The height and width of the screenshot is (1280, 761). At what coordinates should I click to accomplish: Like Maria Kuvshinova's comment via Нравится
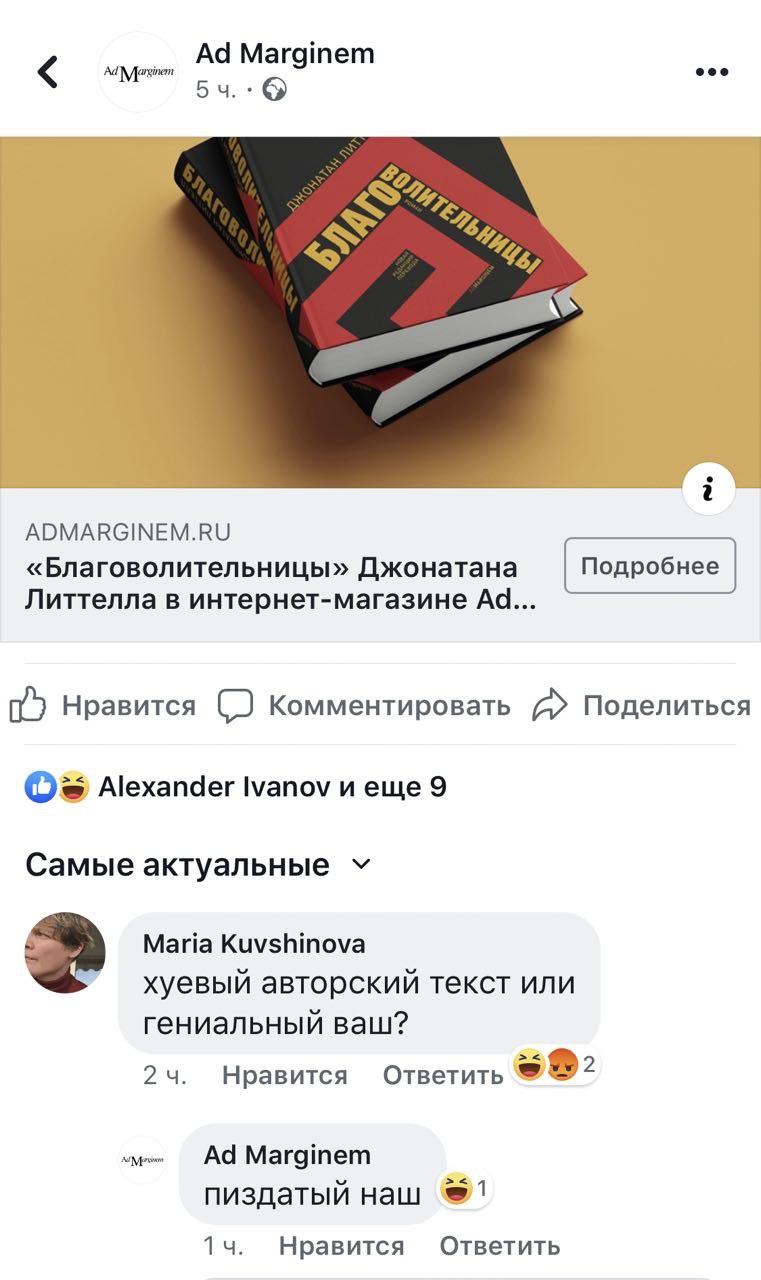coord(285,1076)
